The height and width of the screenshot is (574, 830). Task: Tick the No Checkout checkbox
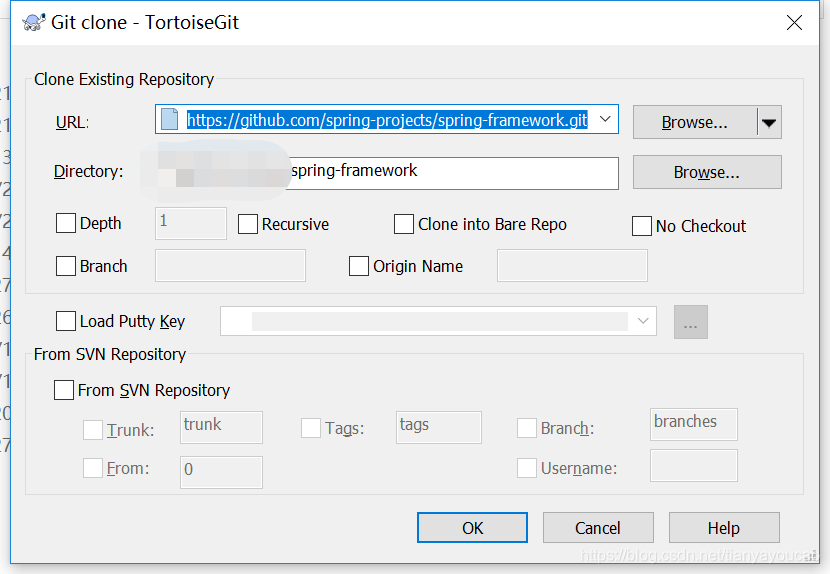[x=642, y=226]
